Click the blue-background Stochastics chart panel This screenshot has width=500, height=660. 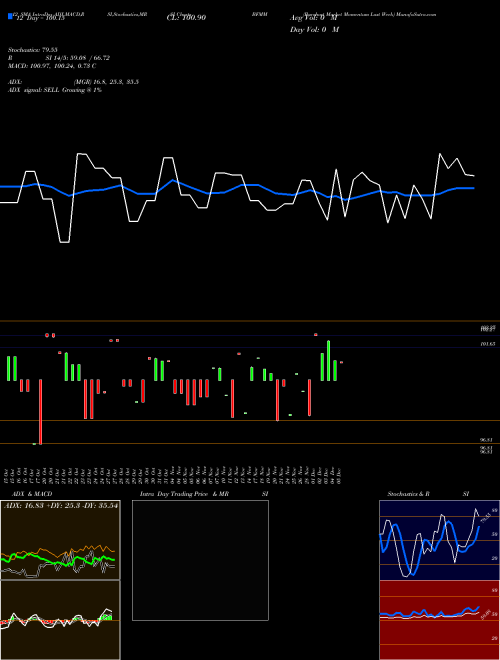click(439, 540)
